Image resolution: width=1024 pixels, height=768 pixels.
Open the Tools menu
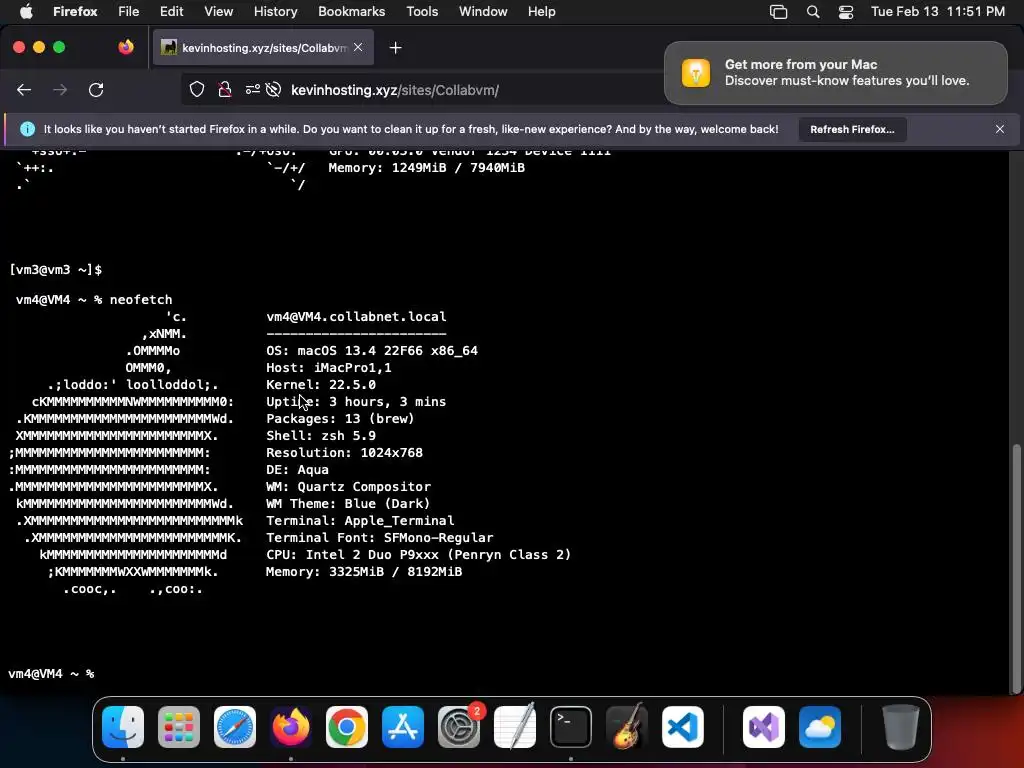coord(422,12)
